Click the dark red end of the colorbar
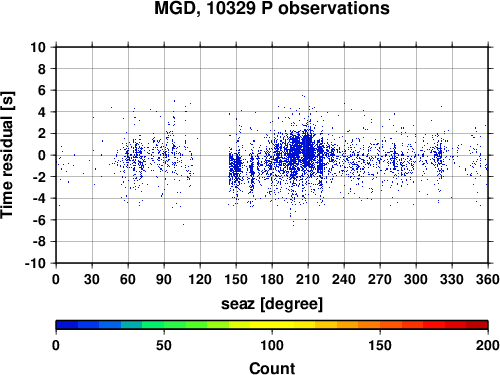The image size is (500, 375). click(x=477, y=325)
